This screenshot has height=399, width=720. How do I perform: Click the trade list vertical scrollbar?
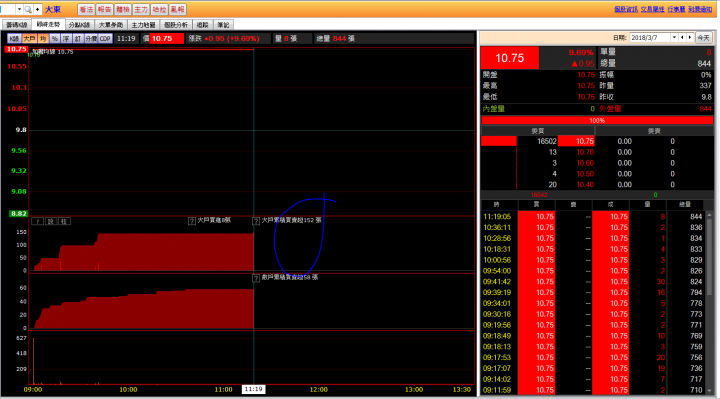coord(710,303)
